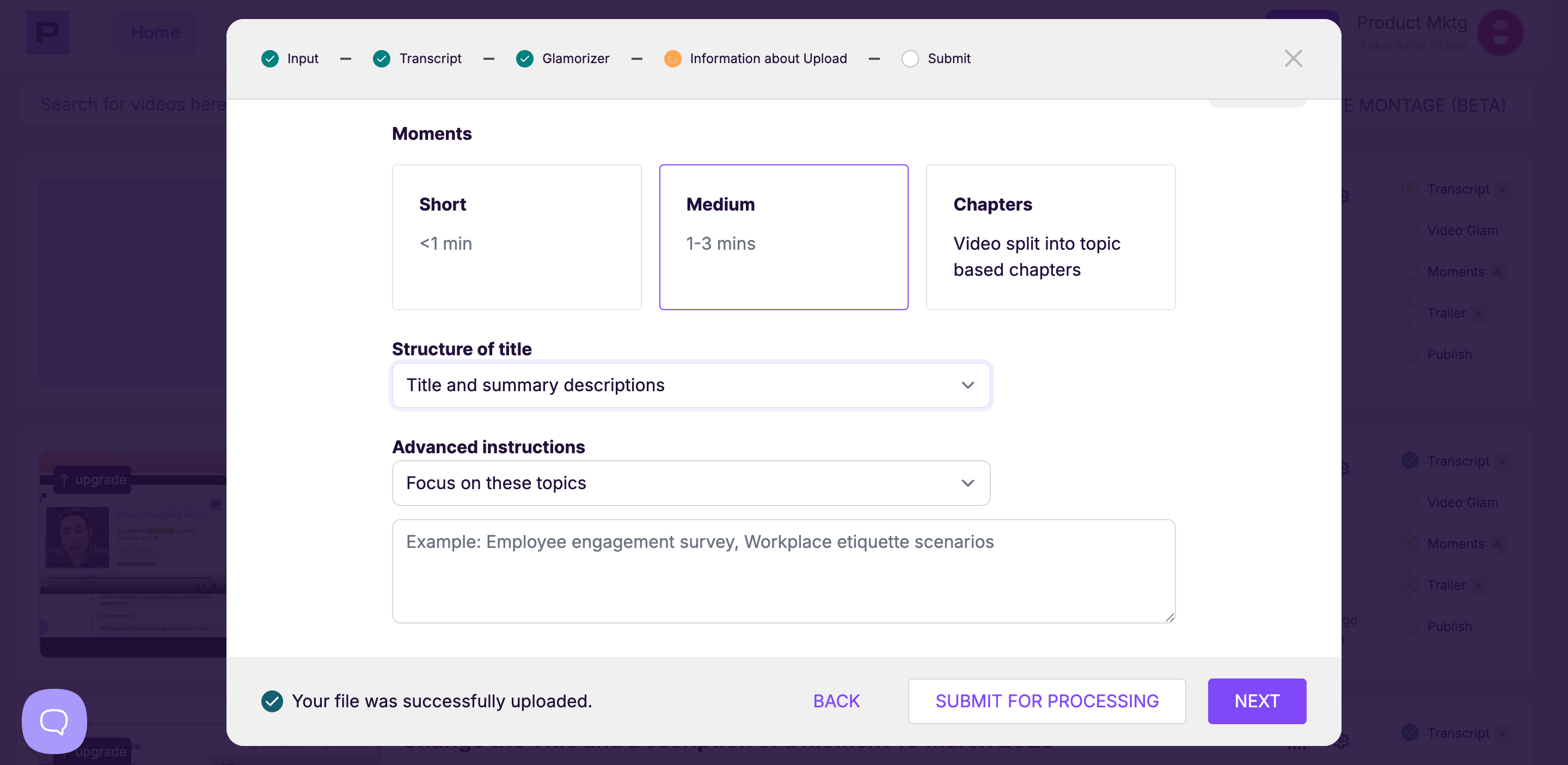Click the BACK button

coord(836,701)
